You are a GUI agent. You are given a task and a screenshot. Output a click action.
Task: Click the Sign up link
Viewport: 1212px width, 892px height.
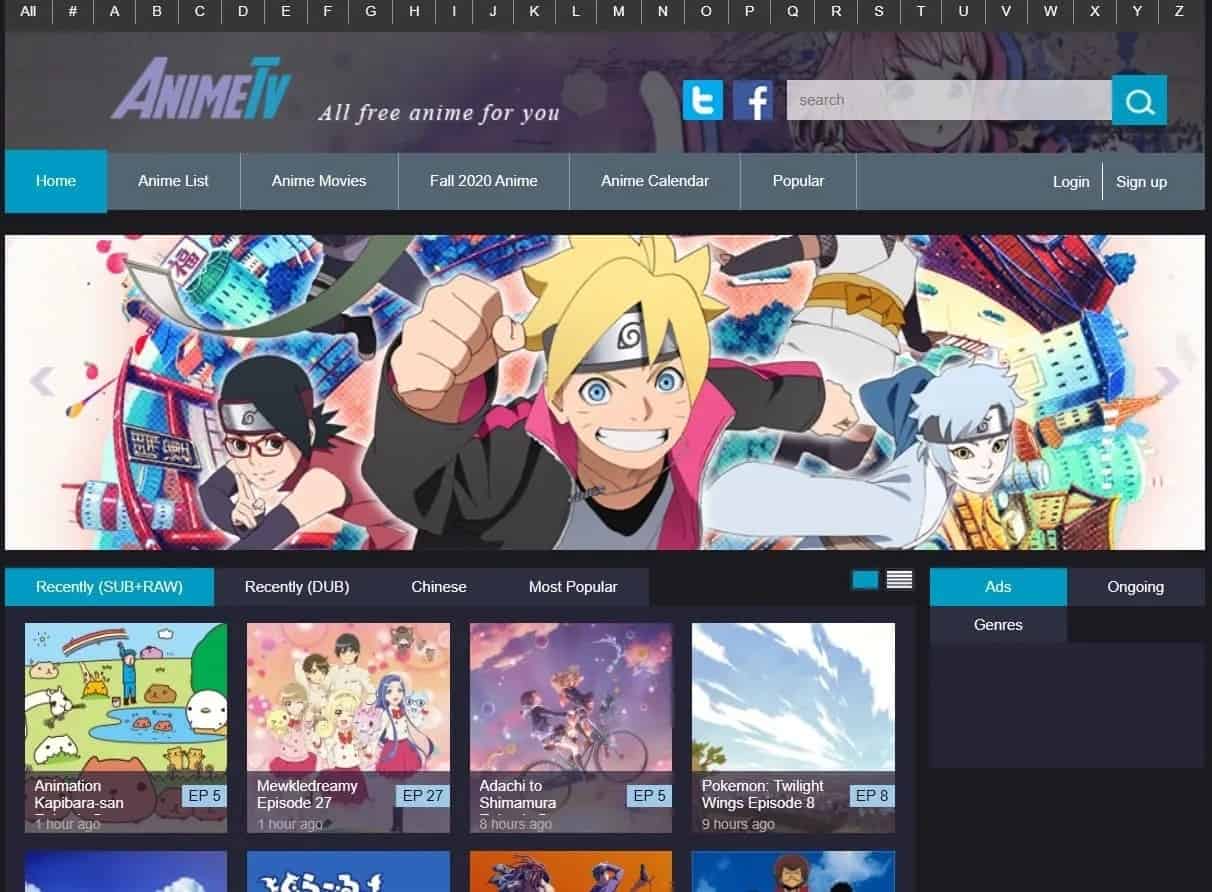pyautogui.click(x=1141, y=182)
